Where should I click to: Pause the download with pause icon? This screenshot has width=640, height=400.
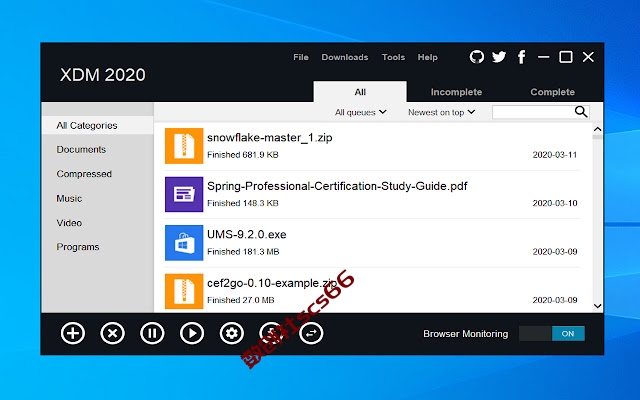tap(152, 333)
